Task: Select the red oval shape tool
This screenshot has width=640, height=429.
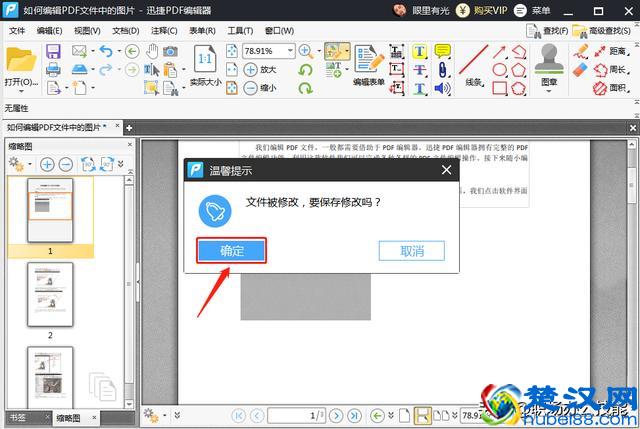Action: click(x=500, y=70)
